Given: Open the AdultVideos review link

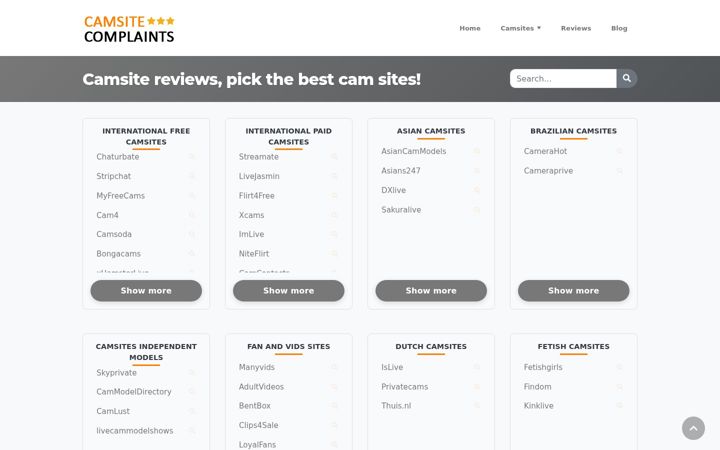Looking at the screenshot, I should click(x=261, y=387).
